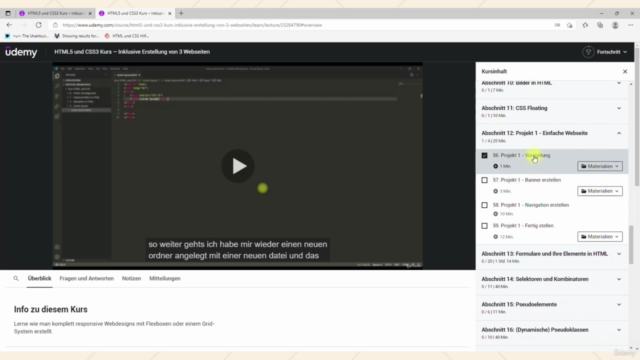
Task: Go back in the browser
Action: pyautogui.click(x=9, y=25)
